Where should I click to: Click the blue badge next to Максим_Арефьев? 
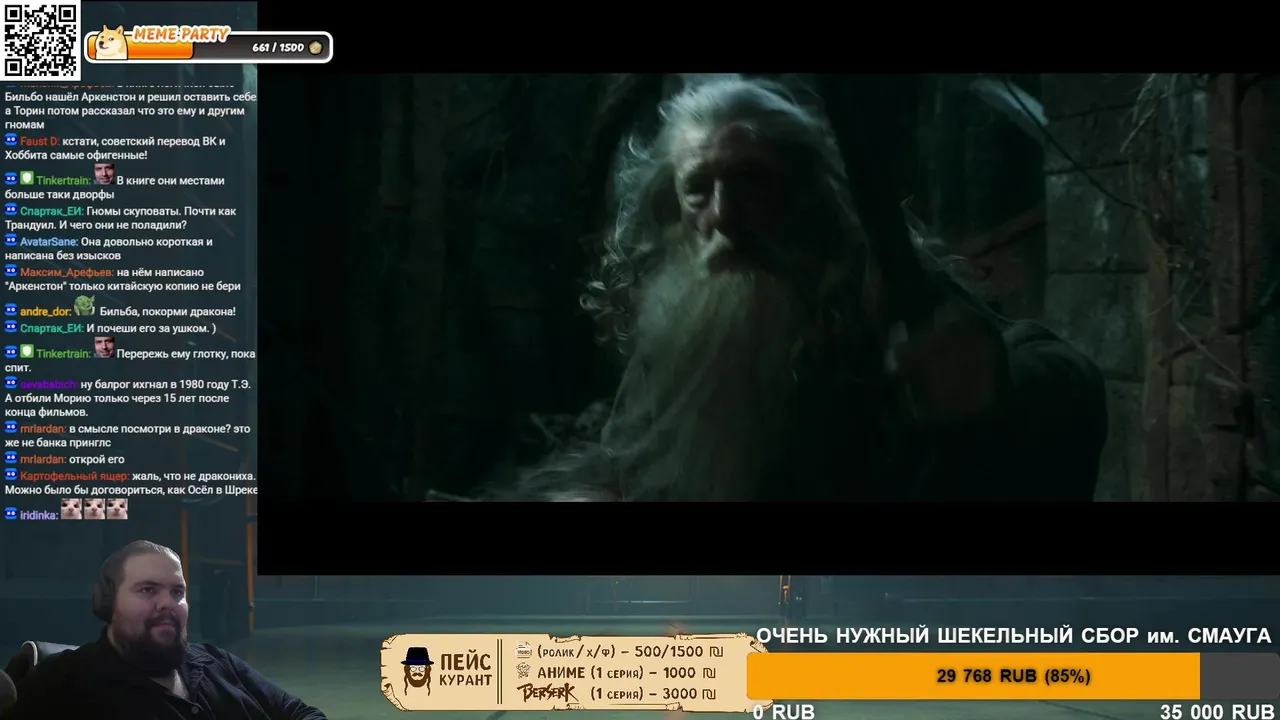click(x=11, y=271)
